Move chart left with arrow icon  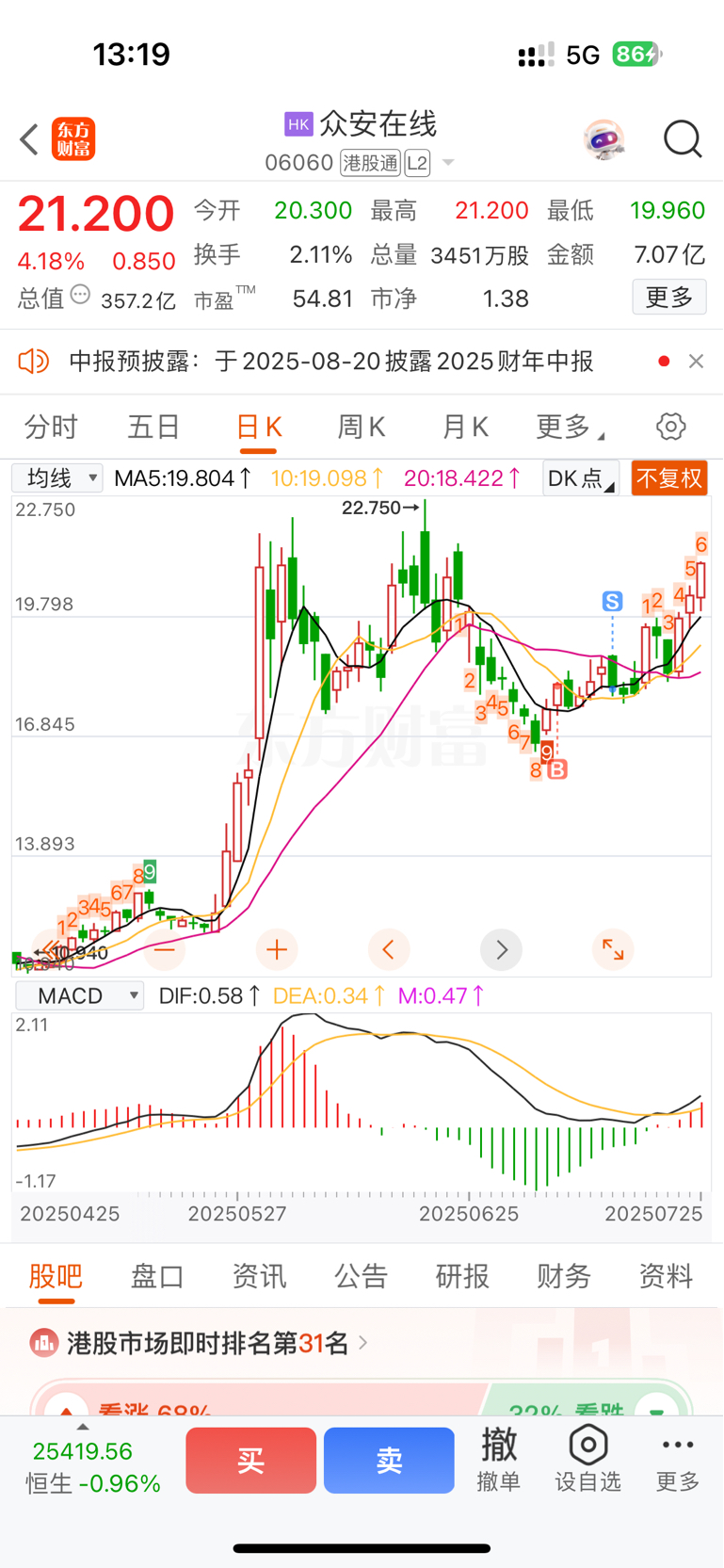389,949
